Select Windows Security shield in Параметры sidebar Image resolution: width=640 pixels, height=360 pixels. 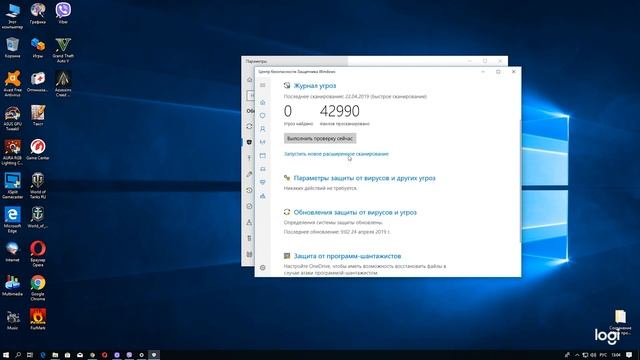(249, 142)
